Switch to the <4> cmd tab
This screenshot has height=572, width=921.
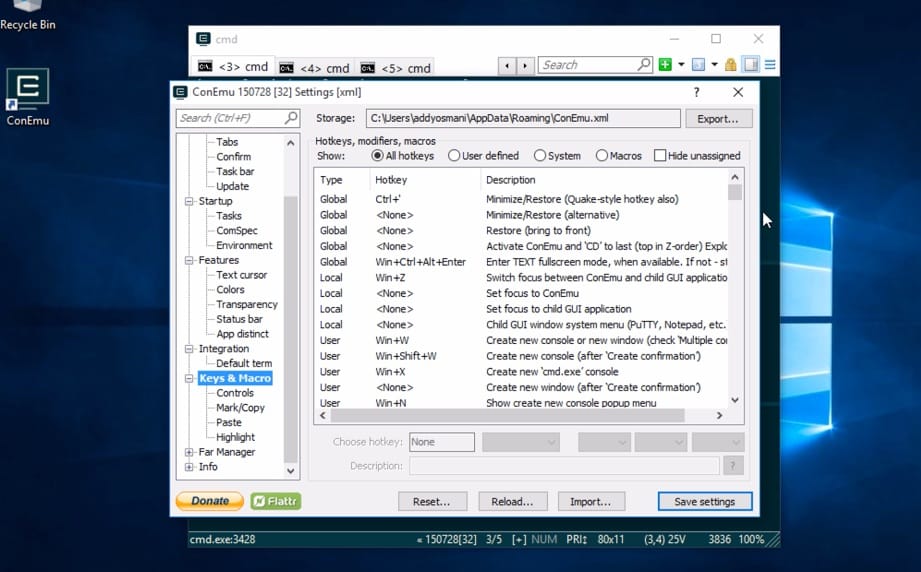pos(315,68)
